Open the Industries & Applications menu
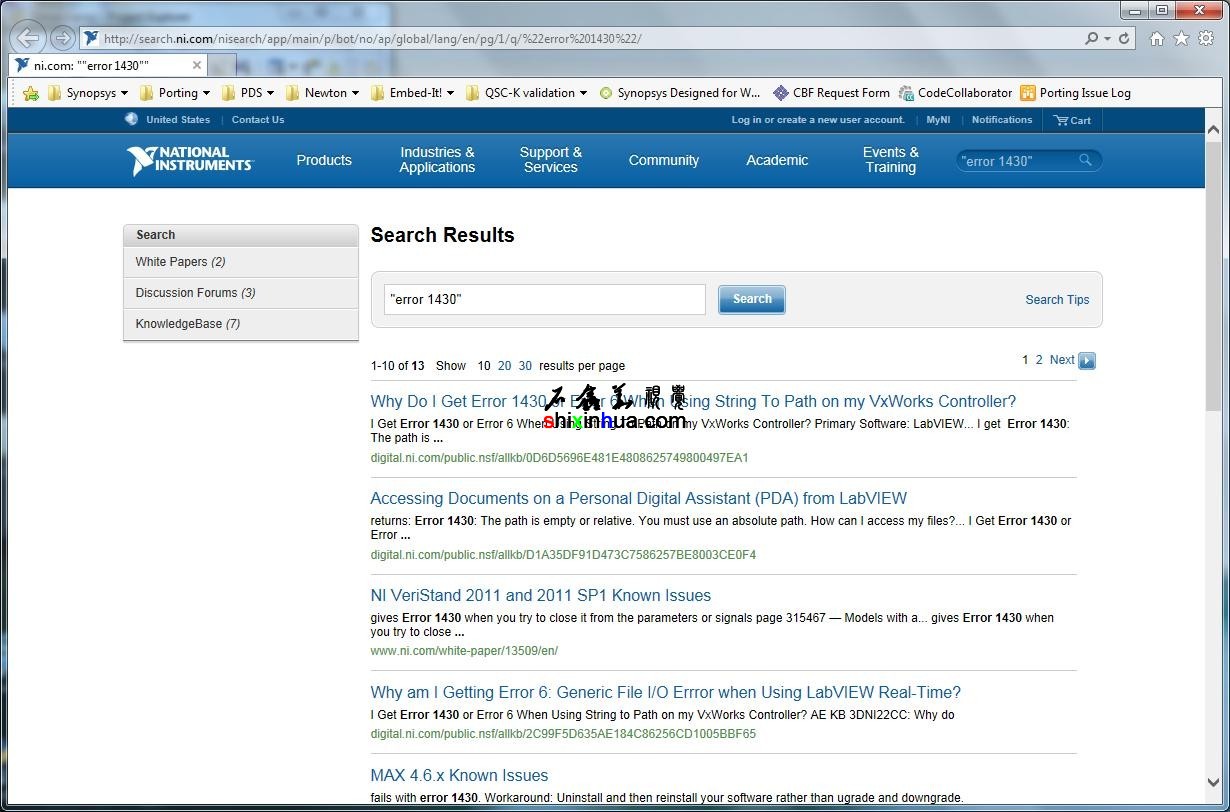 coord(437,160)
